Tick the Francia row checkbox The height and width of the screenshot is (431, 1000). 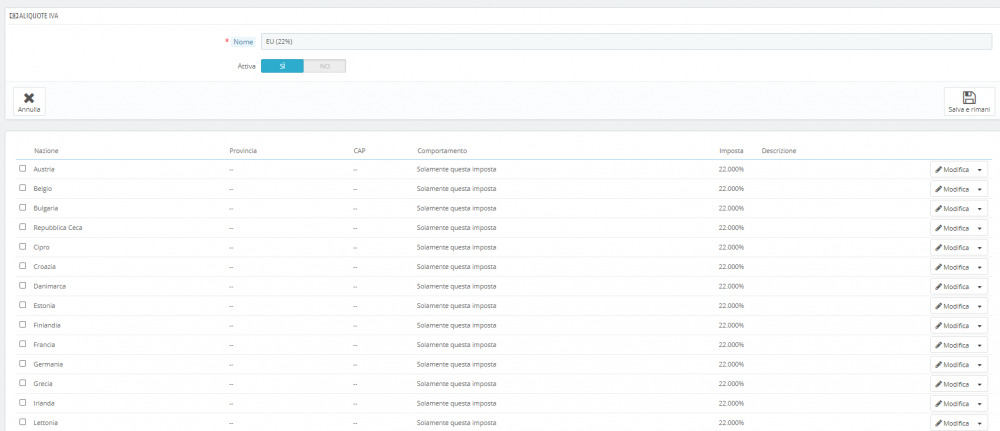23,344
